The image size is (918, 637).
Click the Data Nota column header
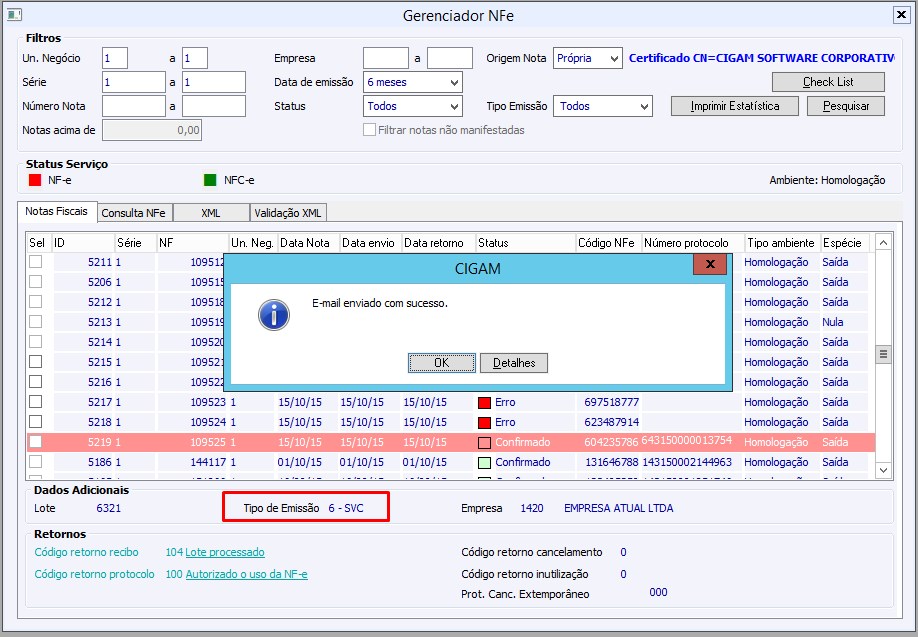[x=309, y=242]
